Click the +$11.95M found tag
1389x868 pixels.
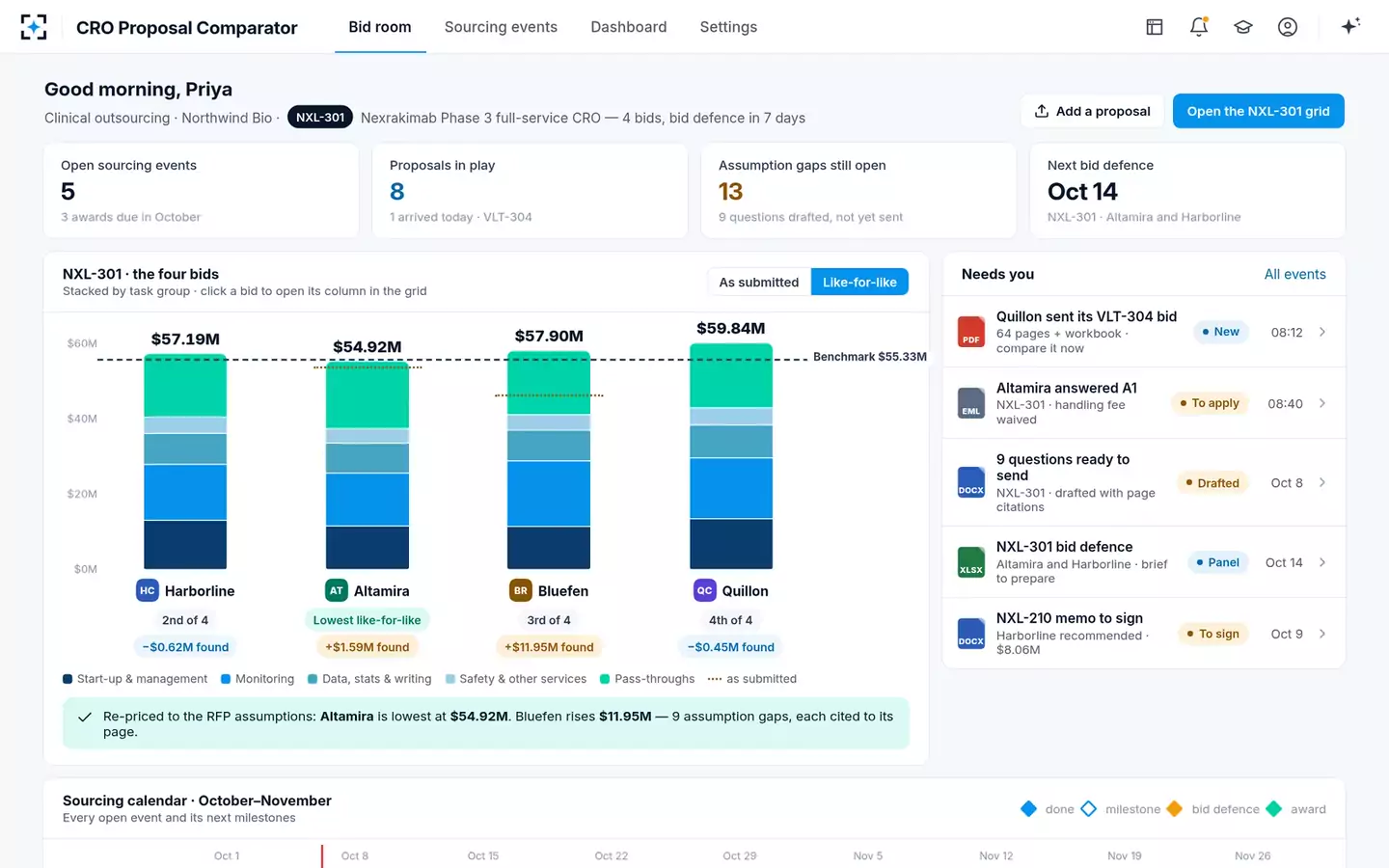(549, 647)
